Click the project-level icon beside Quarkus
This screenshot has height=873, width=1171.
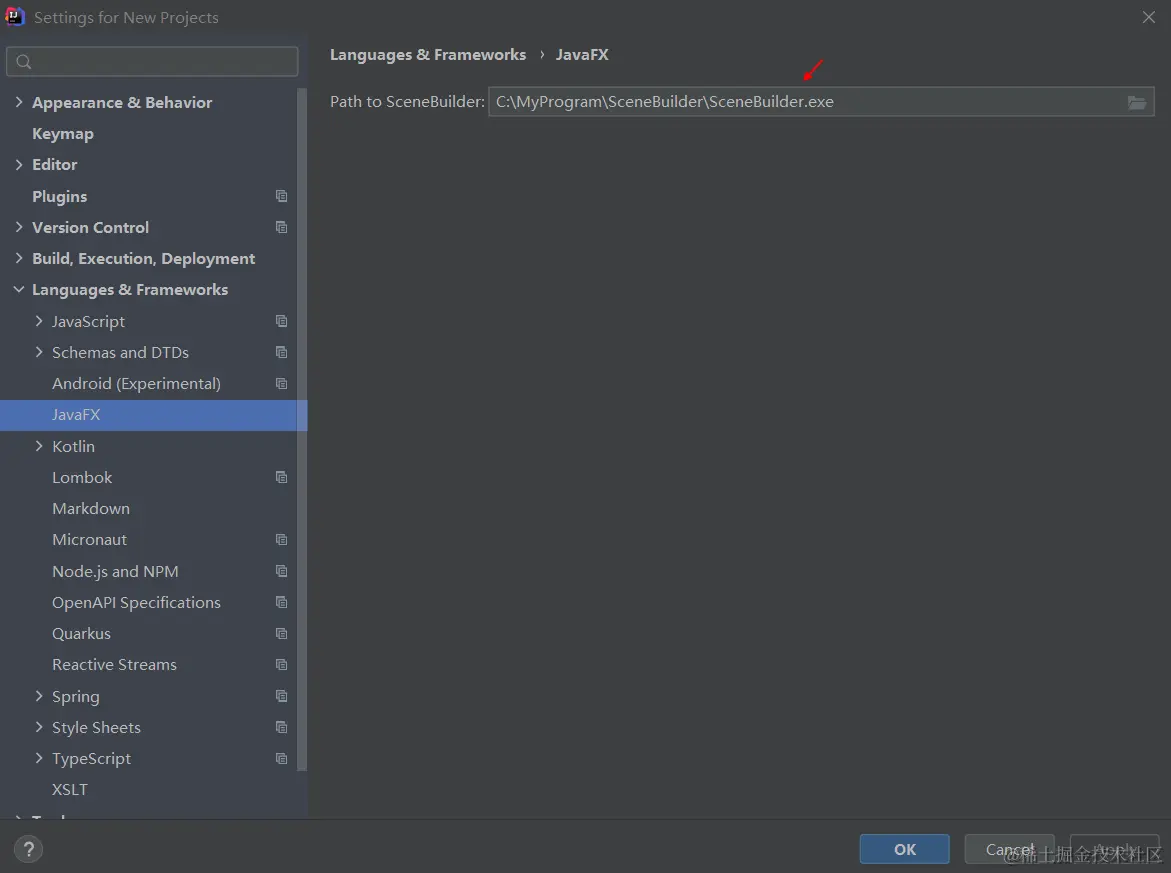[282, 633]
